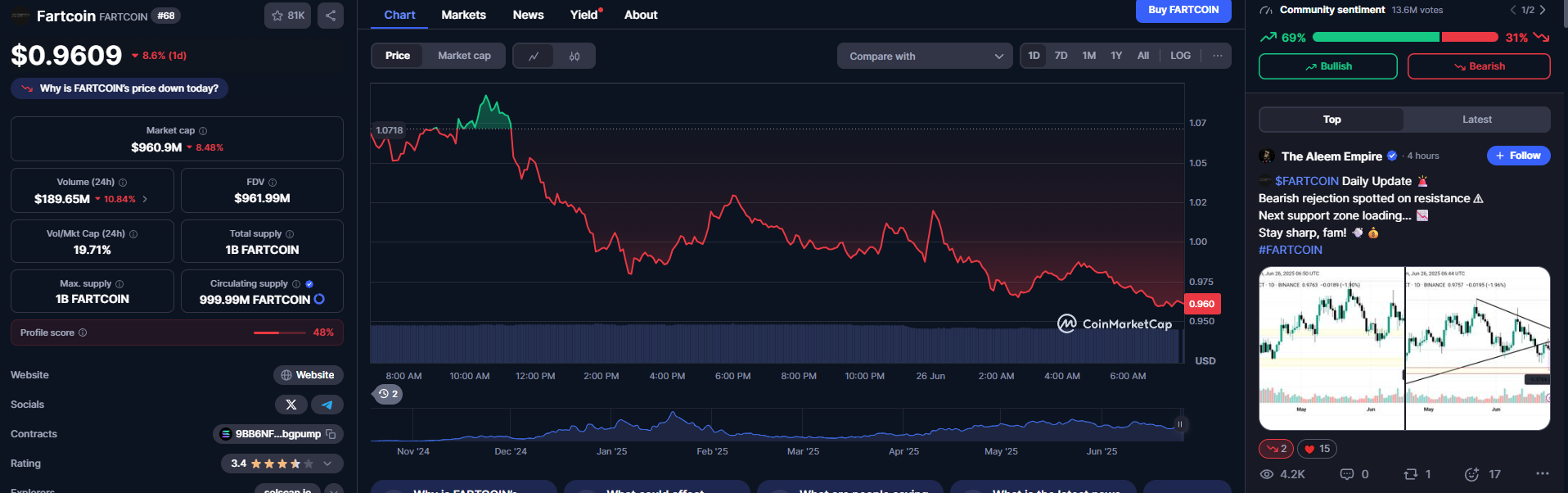Show Total supply info icon
This screenshot has height=493, width=1568.
[x=290, y=234]
